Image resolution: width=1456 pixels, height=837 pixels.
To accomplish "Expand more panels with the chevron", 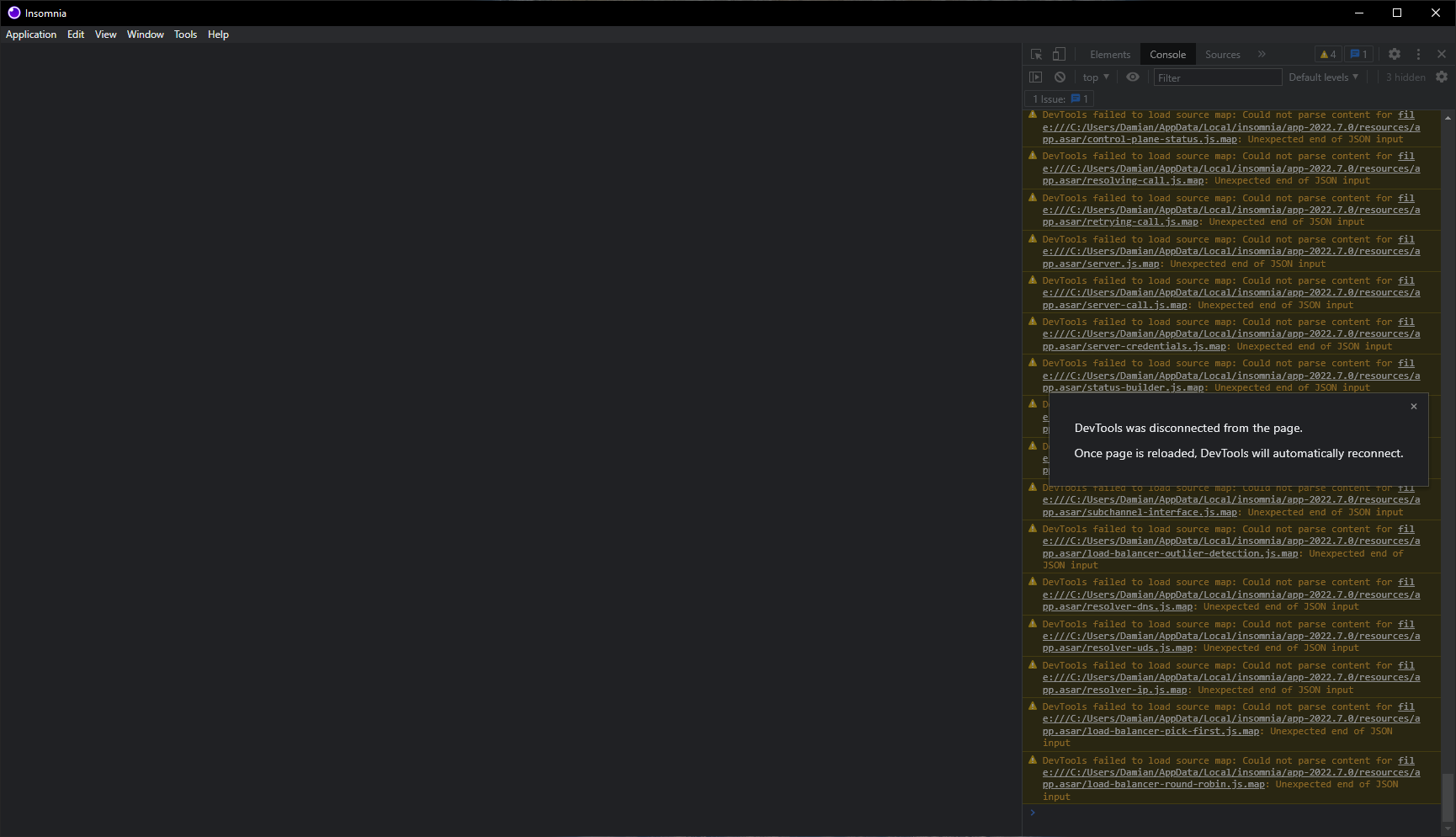I will pos(1262,53).
